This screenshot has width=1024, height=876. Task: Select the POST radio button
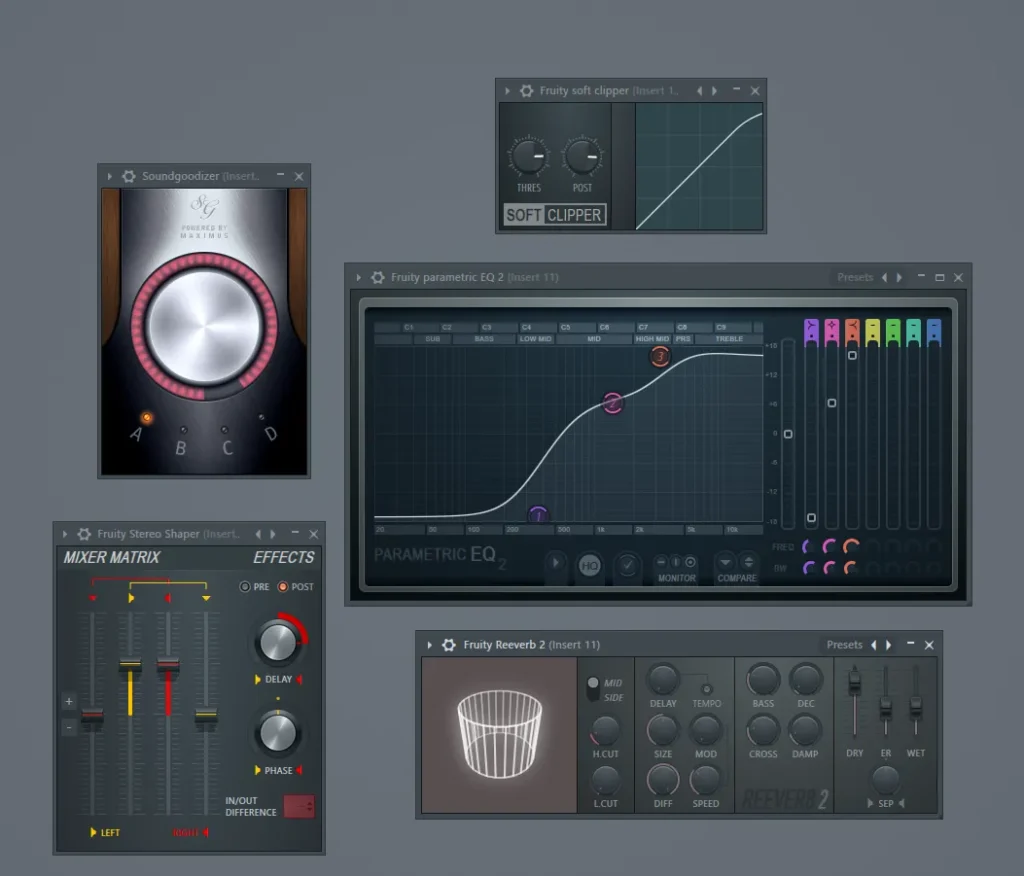pos(282,587)
